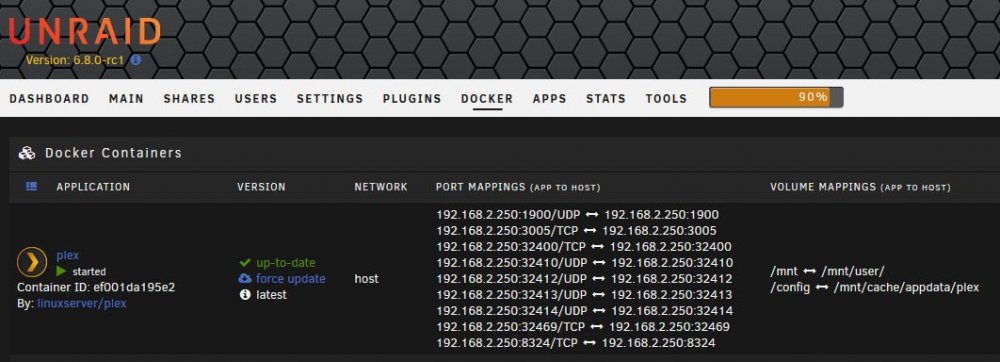Click the /config to /mnt/cache/appdata/plex mapping
This screenshot has height=362, width=1000.
[x=874, y=287]
